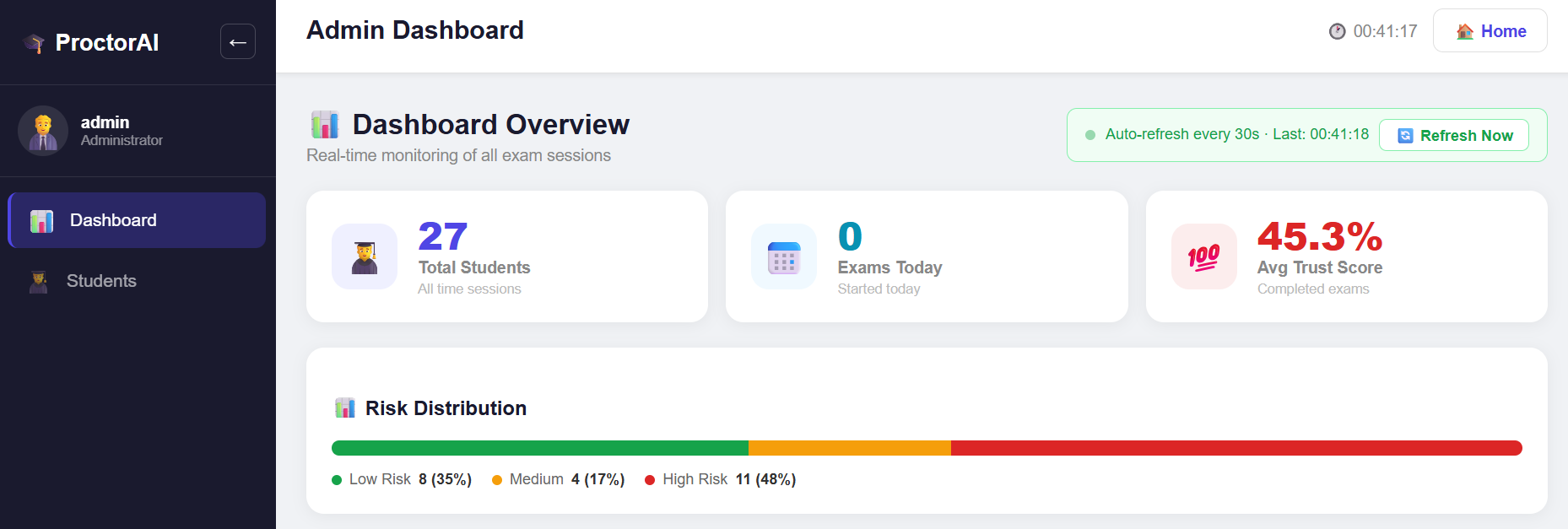Open the Dashboard menu item

pos(137,220)
